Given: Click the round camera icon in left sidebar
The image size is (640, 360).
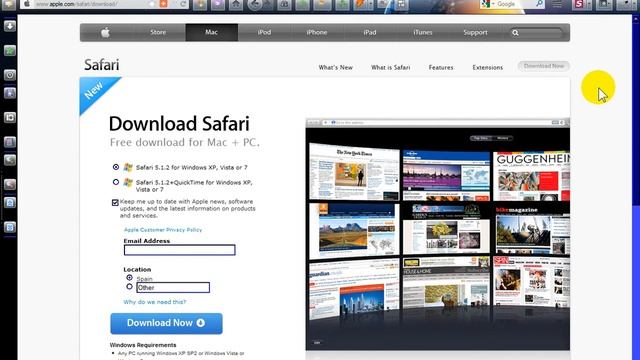Looking at the screenshot, I should tap(10, 75).
